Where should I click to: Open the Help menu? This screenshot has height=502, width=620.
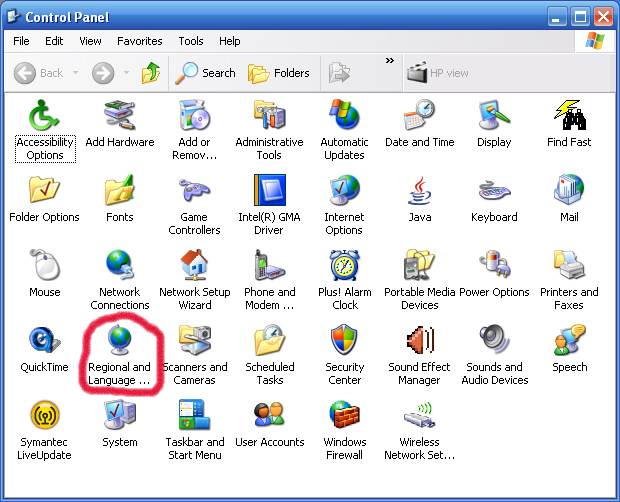pyautogui.click(x=229, y=41)
